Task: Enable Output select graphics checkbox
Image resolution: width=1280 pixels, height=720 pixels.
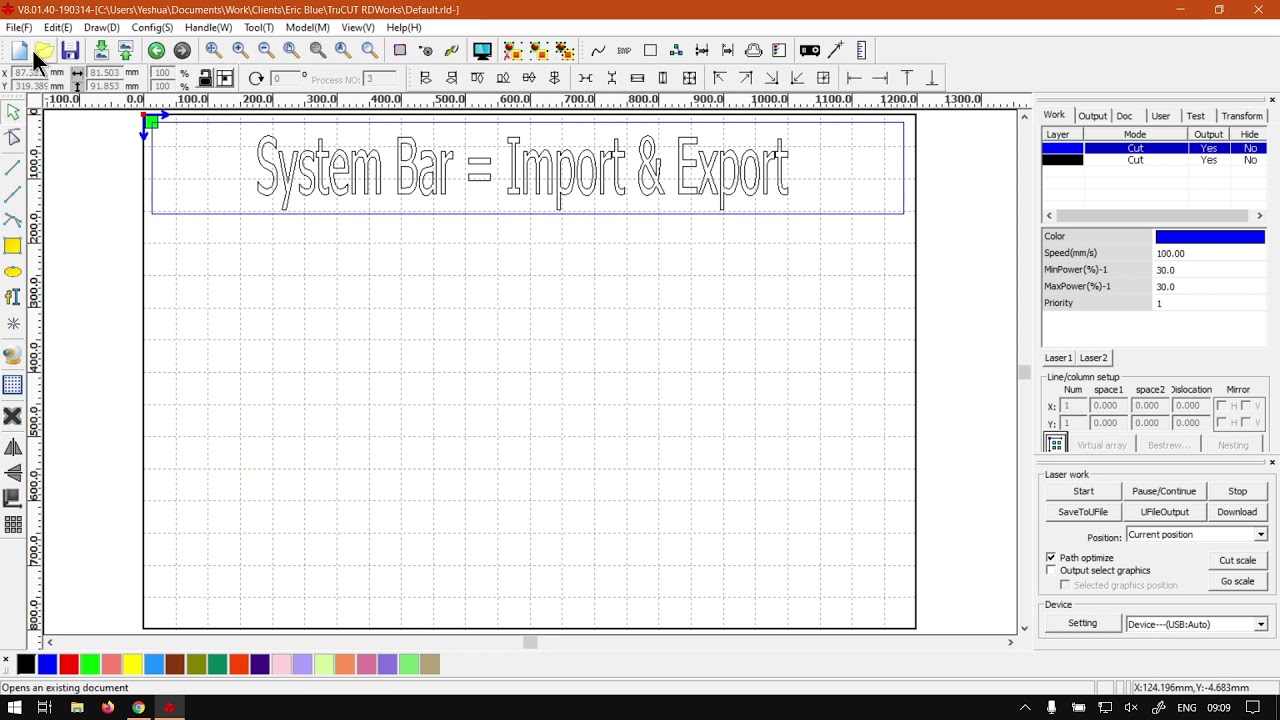Action: click(x=1051, y=570)
